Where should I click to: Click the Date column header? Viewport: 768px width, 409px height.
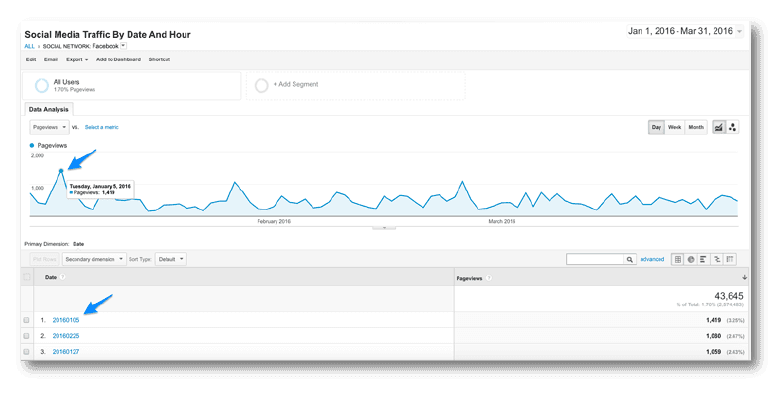pyautogui.click(x=51, y=277)
